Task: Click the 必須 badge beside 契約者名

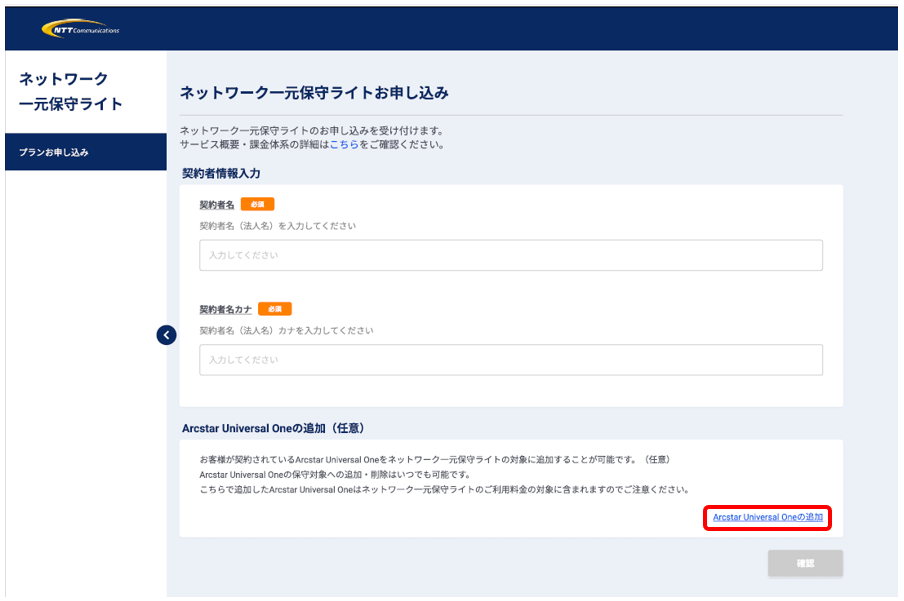Action: coord(258,204)
